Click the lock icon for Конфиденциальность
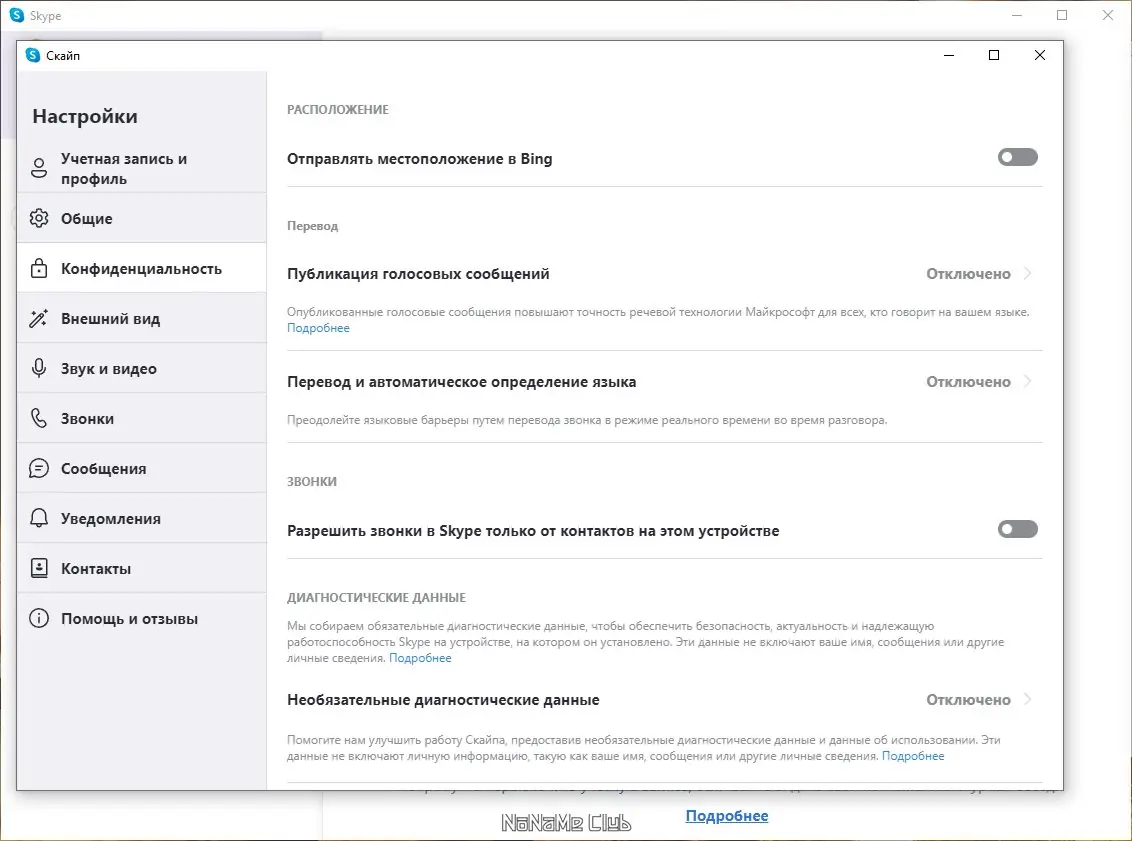 pyautogui.click(x=41, y=268)
